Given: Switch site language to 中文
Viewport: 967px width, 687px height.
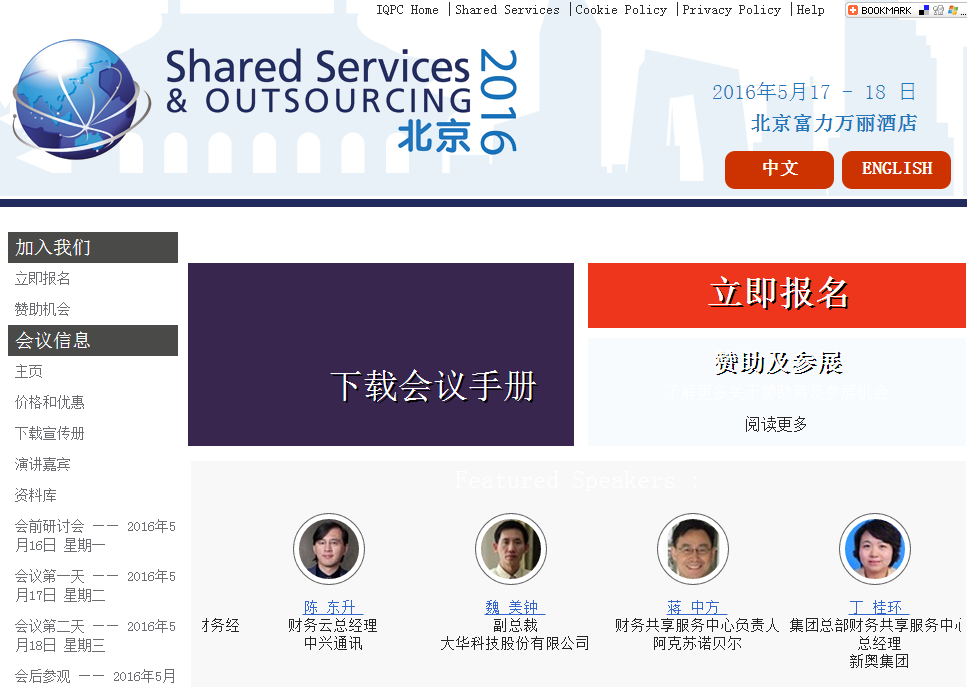Looking at the screenshot, I should pyautogui.click(x=780, y=169).
